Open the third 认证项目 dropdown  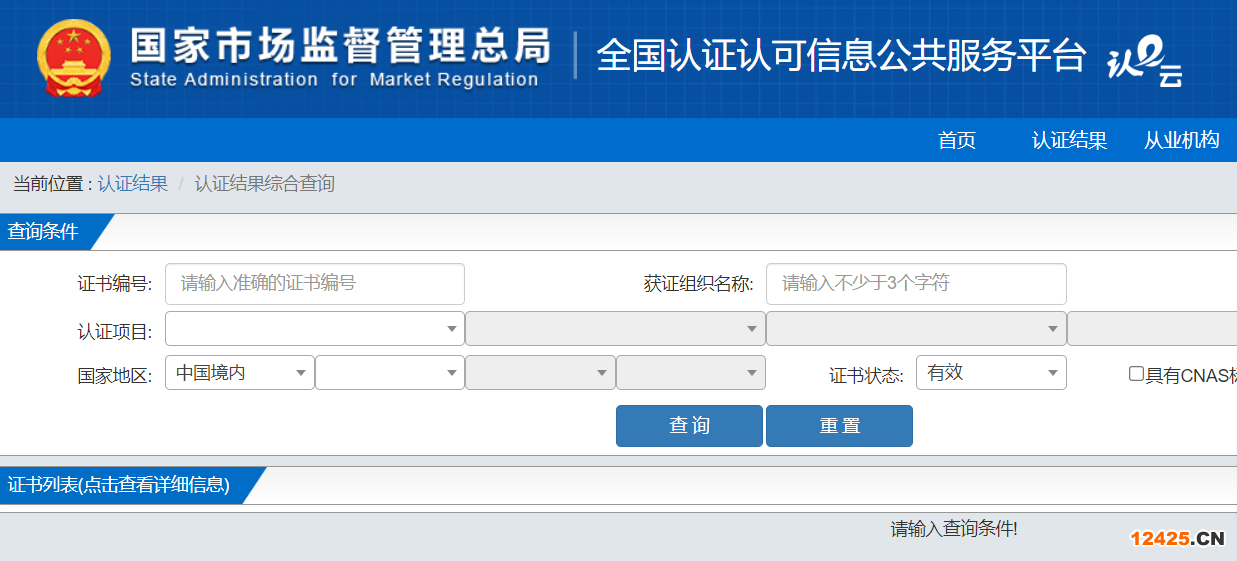click(x=915, y=329)
